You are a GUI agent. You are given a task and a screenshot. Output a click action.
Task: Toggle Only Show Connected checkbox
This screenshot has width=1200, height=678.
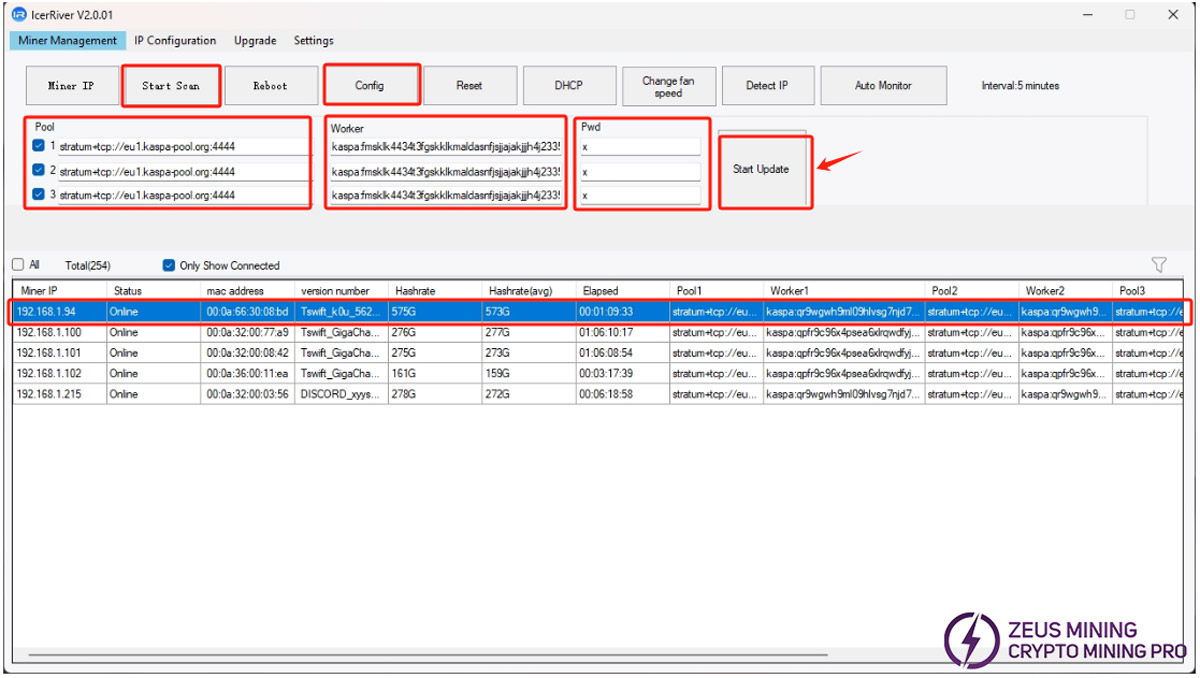(x=169, y=266)
